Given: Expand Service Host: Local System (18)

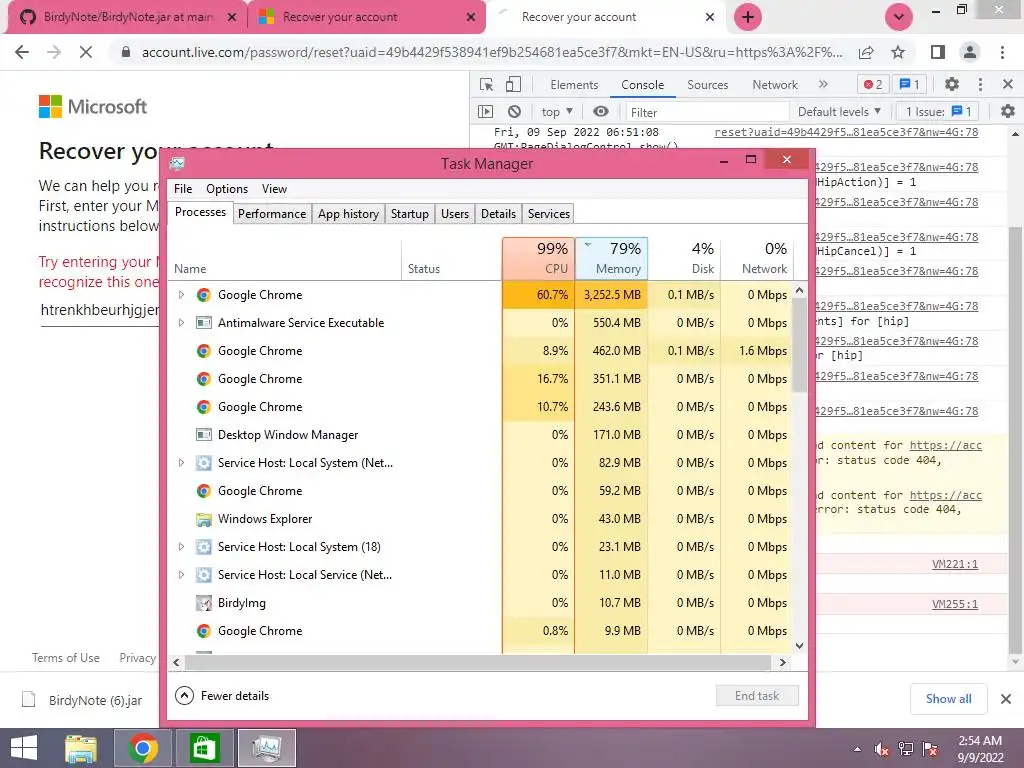Looking at the screenshot, I should click(x=182, y=547).
